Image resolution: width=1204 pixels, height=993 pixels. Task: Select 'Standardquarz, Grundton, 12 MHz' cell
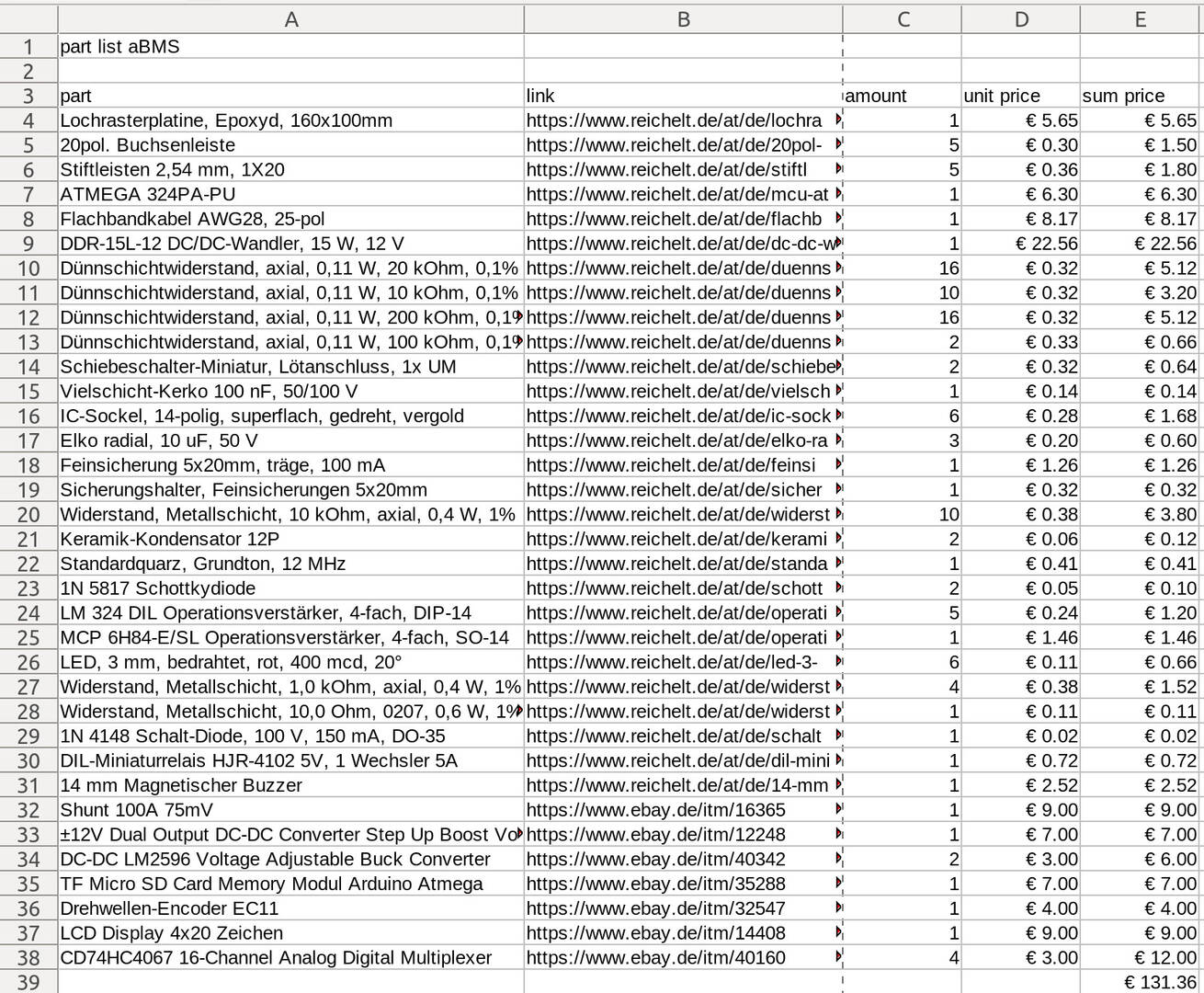[291, 564]
